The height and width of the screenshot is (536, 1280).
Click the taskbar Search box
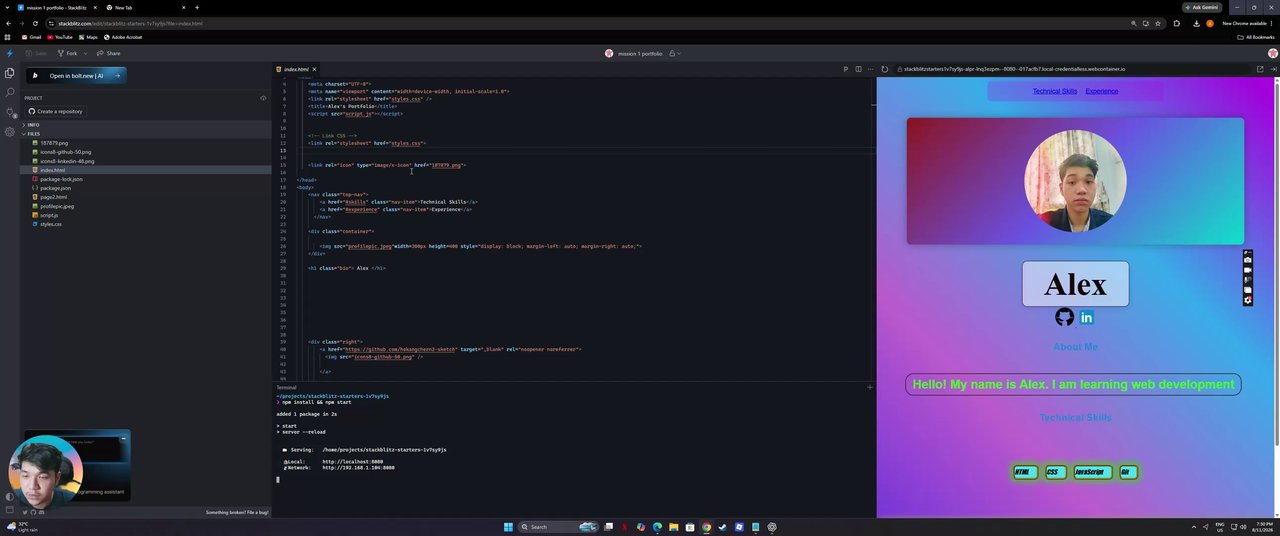pyautogui.click(x=558, y=527)
